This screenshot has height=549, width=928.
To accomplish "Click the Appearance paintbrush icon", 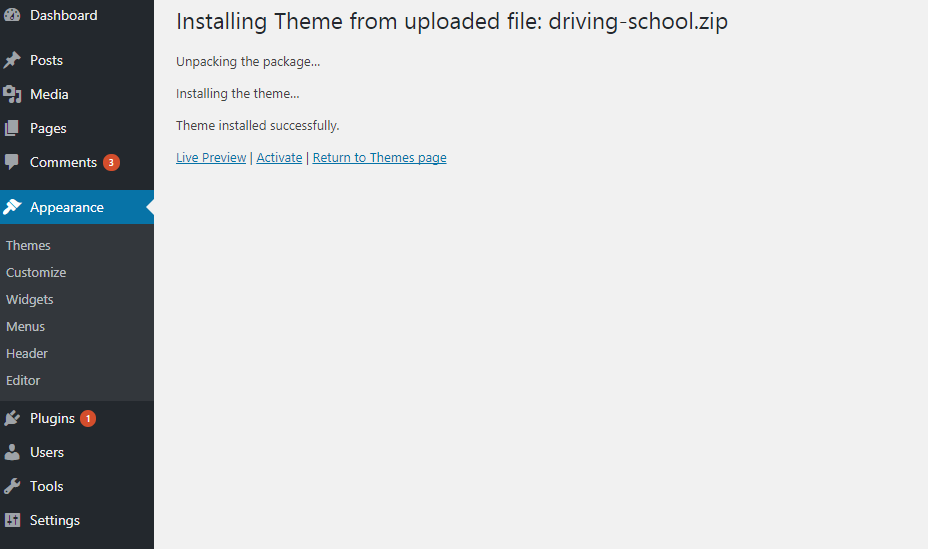I will coord(12,207).
